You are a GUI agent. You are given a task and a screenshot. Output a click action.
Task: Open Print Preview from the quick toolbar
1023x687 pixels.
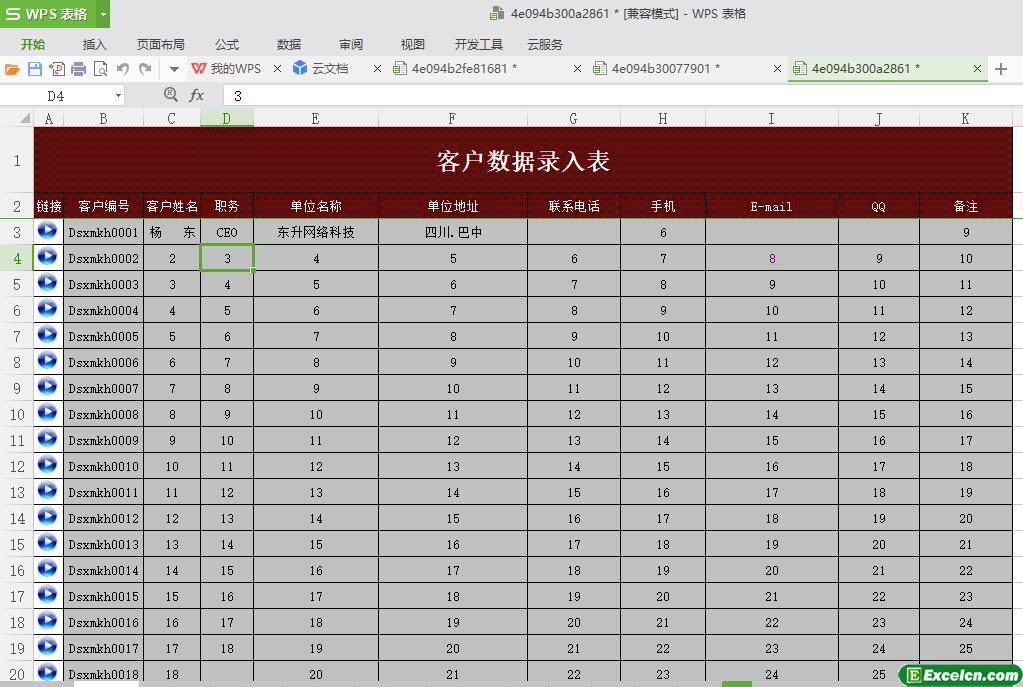[100, 69]
